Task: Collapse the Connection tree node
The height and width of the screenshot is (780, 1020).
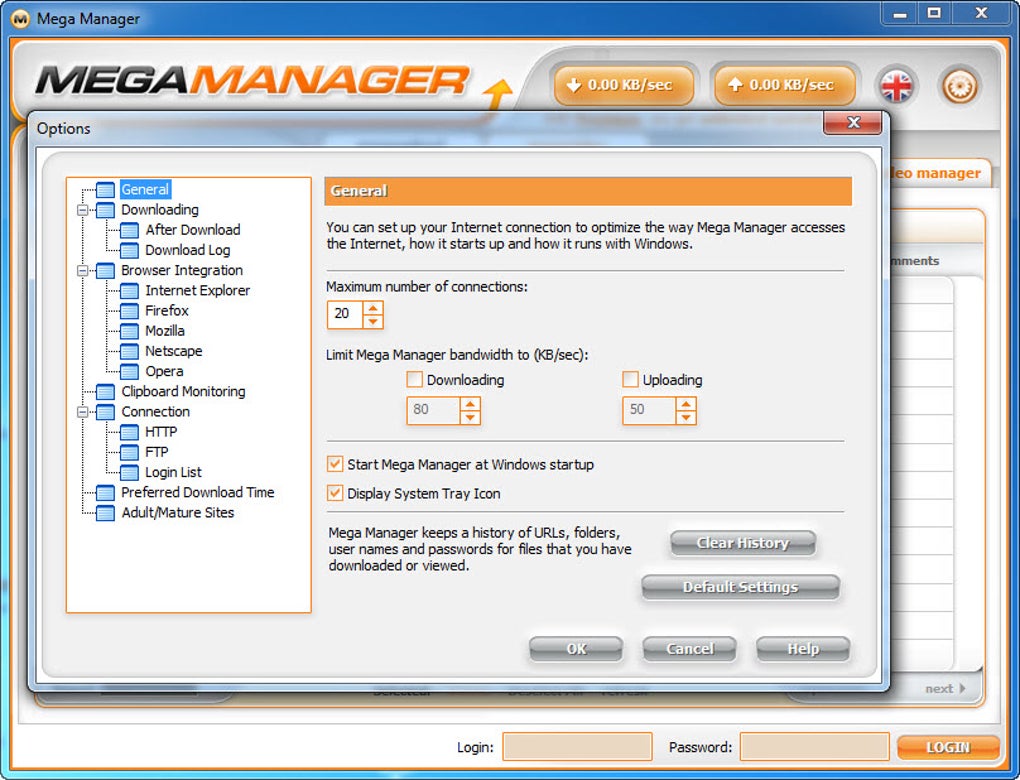Action: click(83, 412)
